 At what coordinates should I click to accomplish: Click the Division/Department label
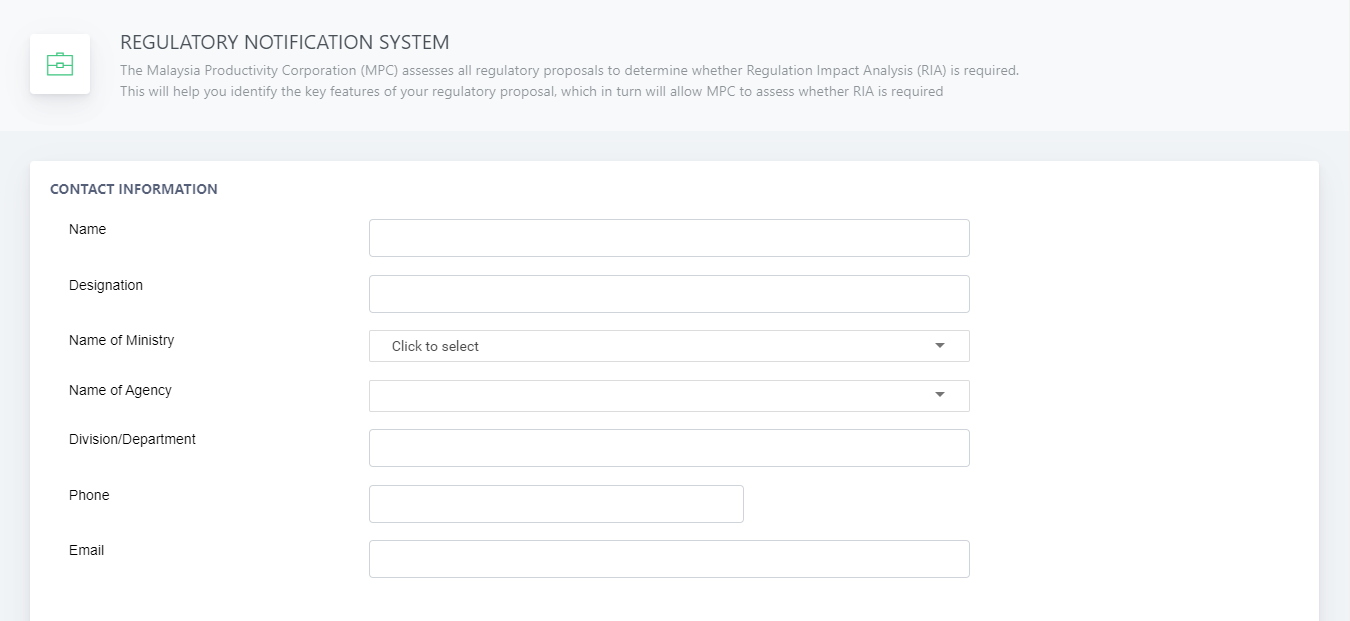point(132,439)
